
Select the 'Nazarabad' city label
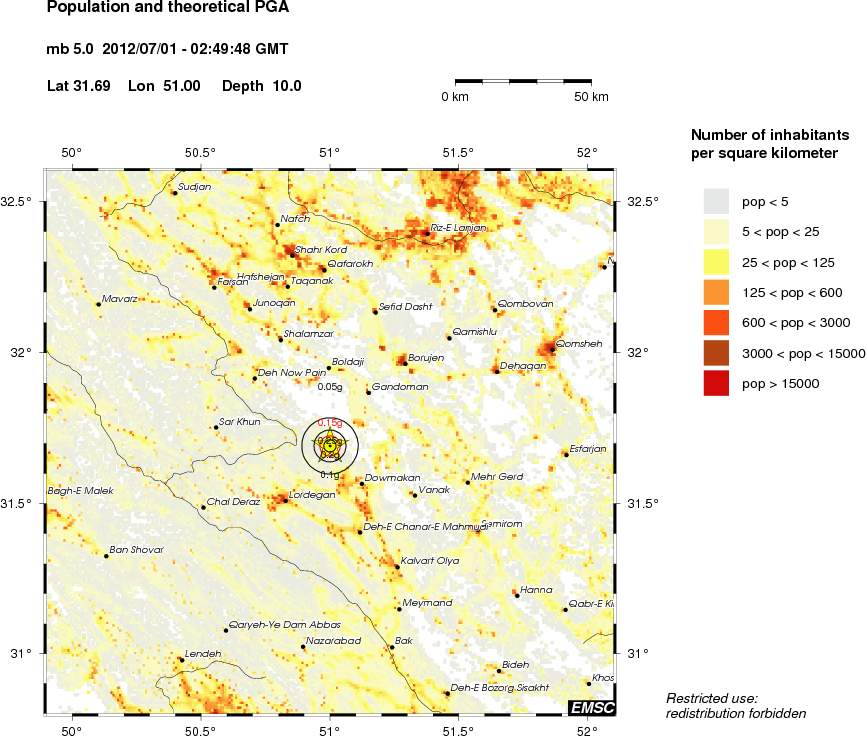coord(334,640)
